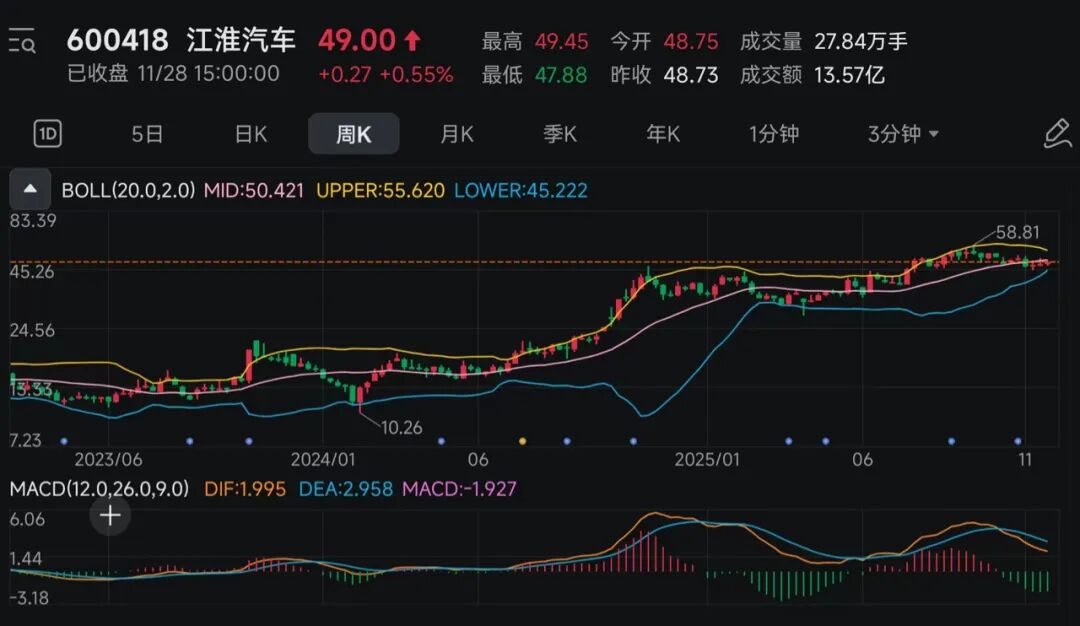Click the 今开 value 48.75

point(691,41)
